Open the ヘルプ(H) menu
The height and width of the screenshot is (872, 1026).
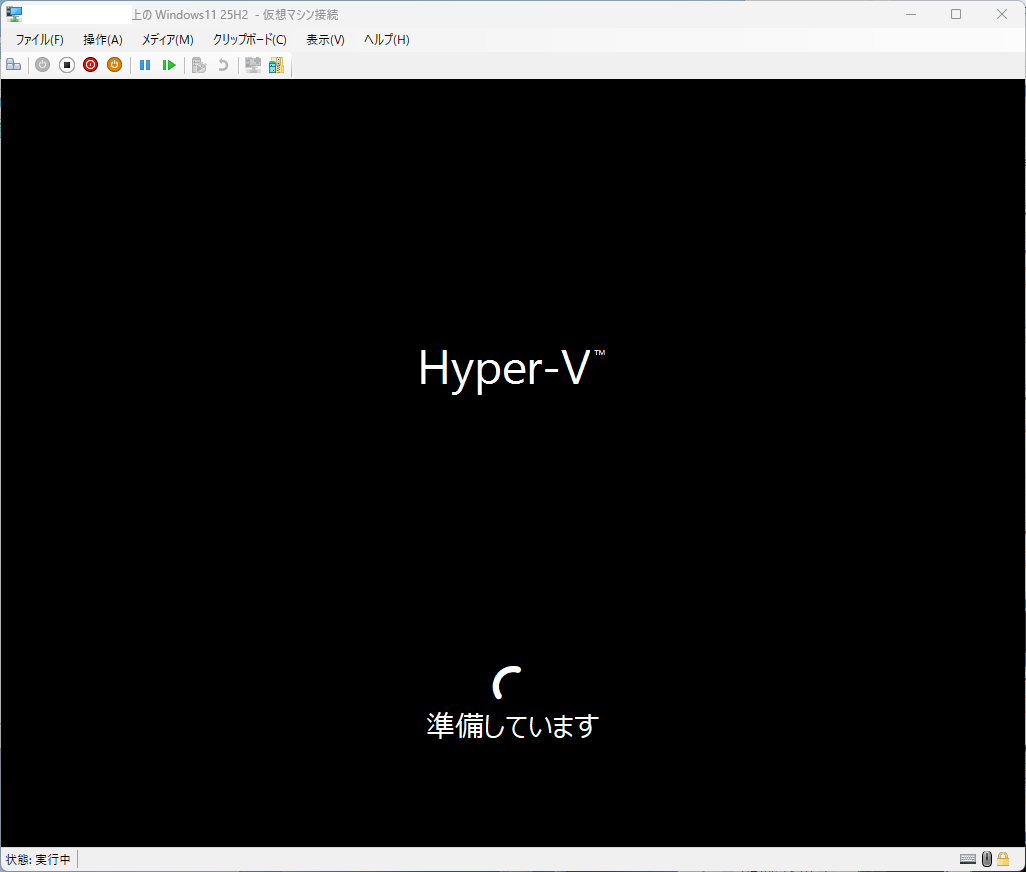[x=387, y=40]
